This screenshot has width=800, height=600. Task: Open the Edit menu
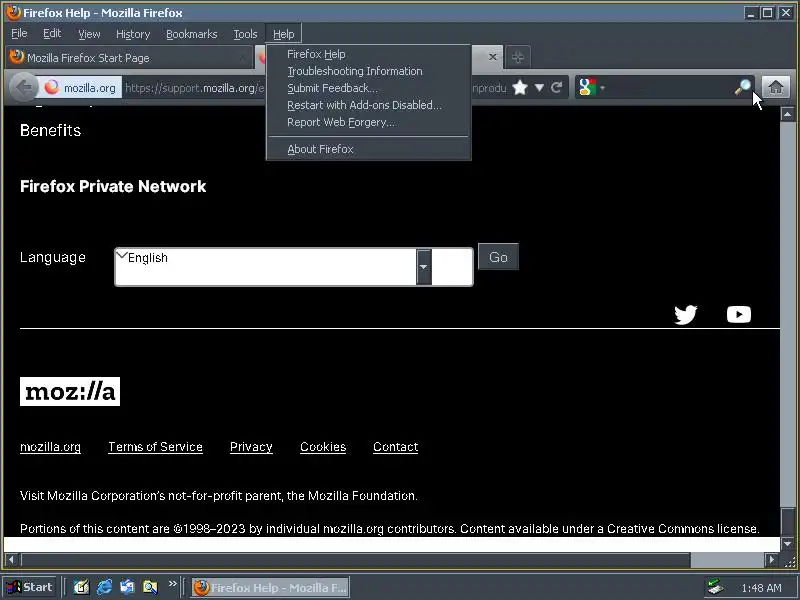point(52,34)
